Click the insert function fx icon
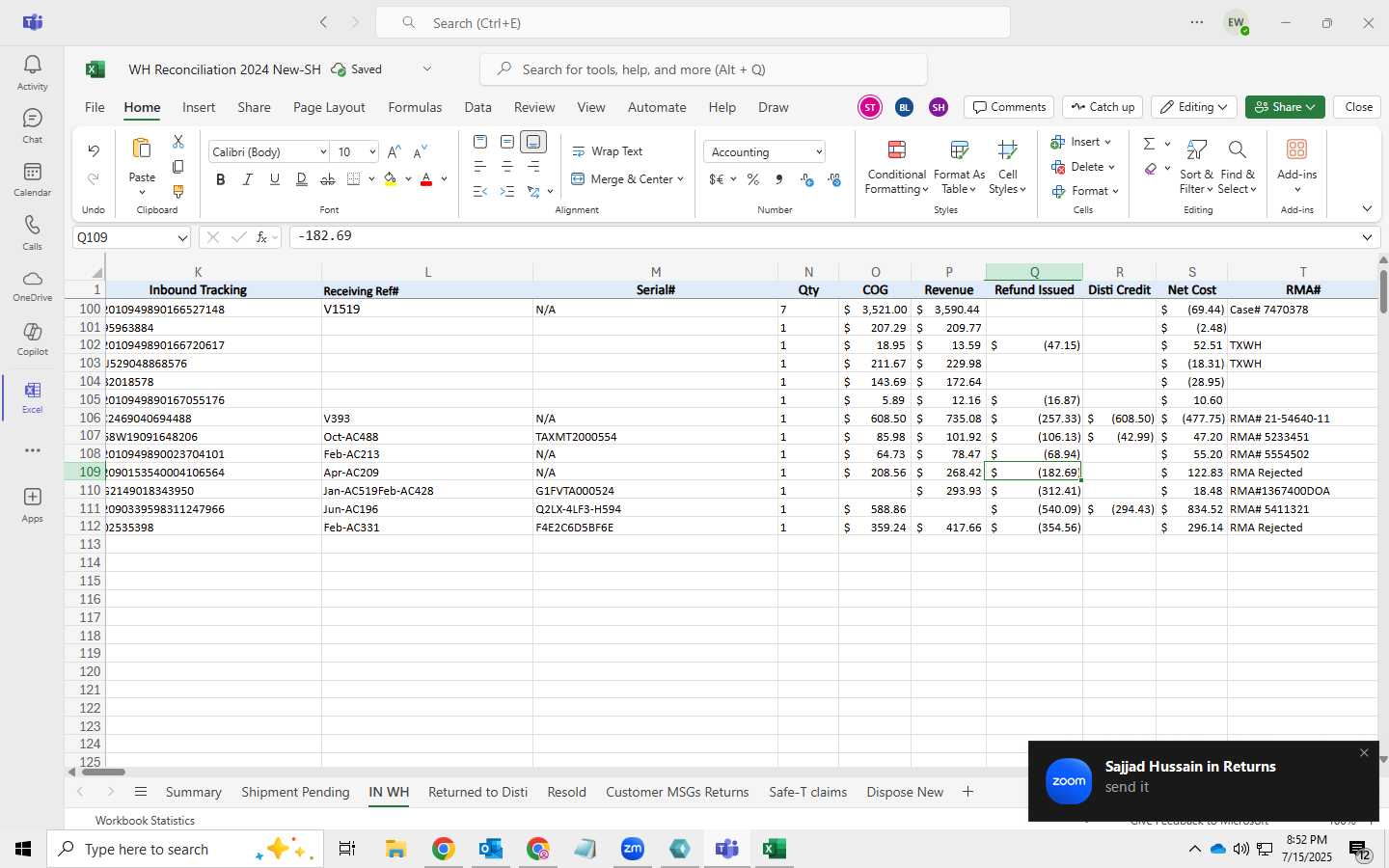This screenshot has height=868, width=1389. click(261, 237)
